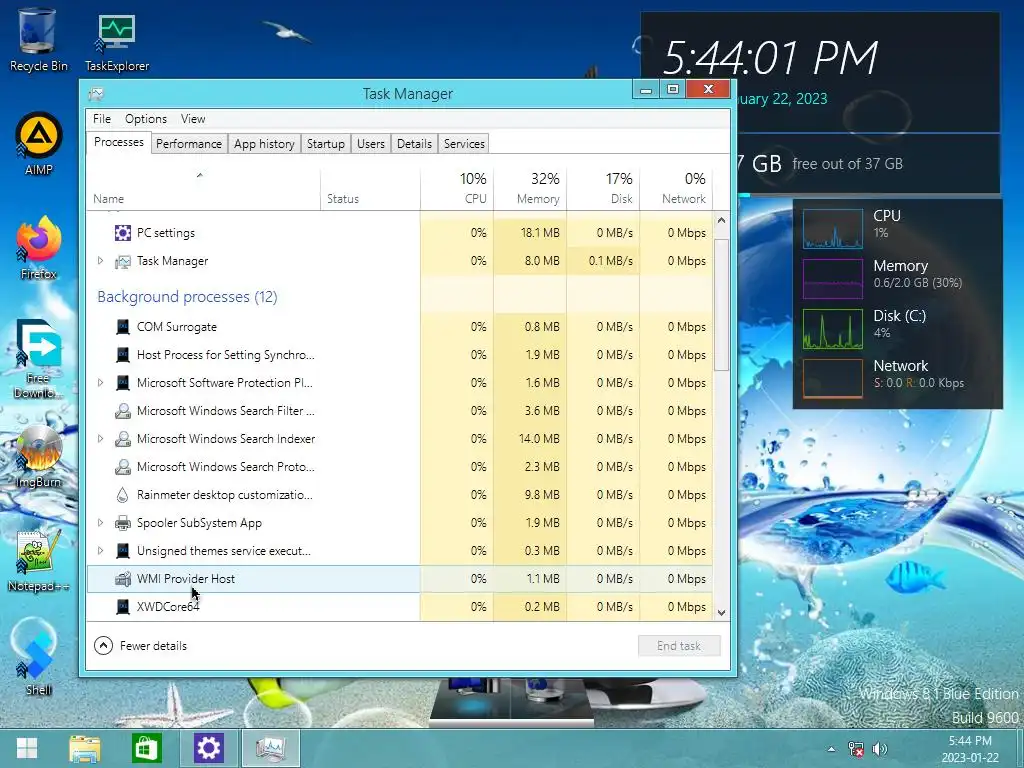The height and width of the screenshot is (768, 1024).
Task: Open the Free Download Manager desktop icon
Action: [39, 359]
